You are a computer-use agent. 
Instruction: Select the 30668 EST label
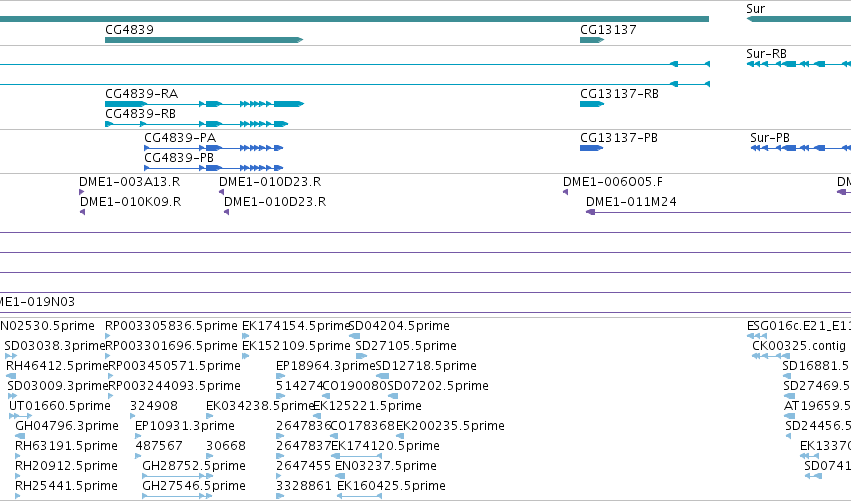[226, 446]
